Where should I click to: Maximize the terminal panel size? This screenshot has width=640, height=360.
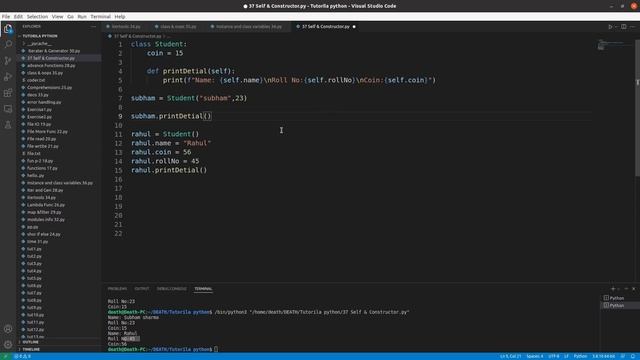pyautogui.click(x=626, y=289)
